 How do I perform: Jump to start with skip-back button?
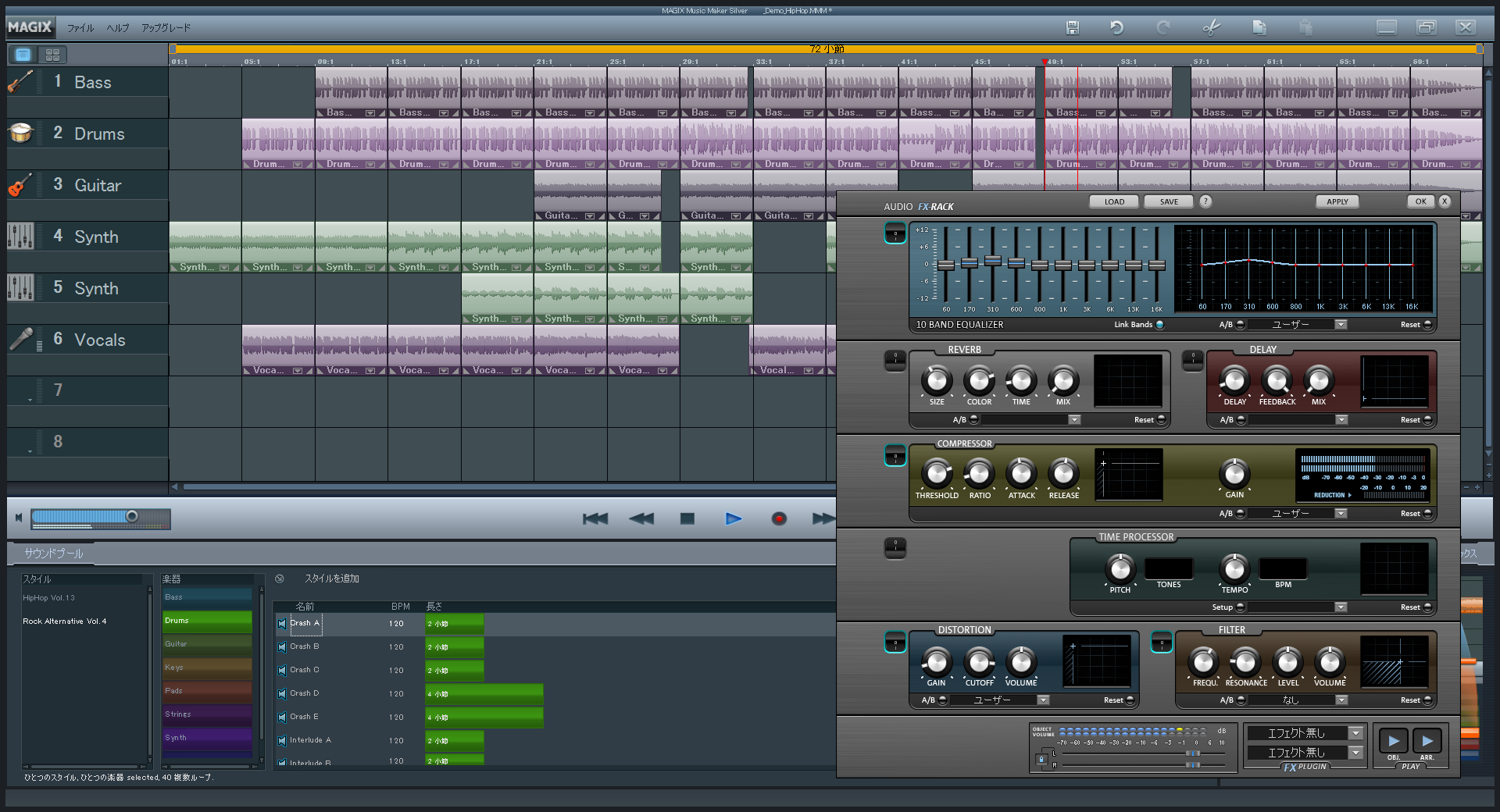click(x=595, y=518)
